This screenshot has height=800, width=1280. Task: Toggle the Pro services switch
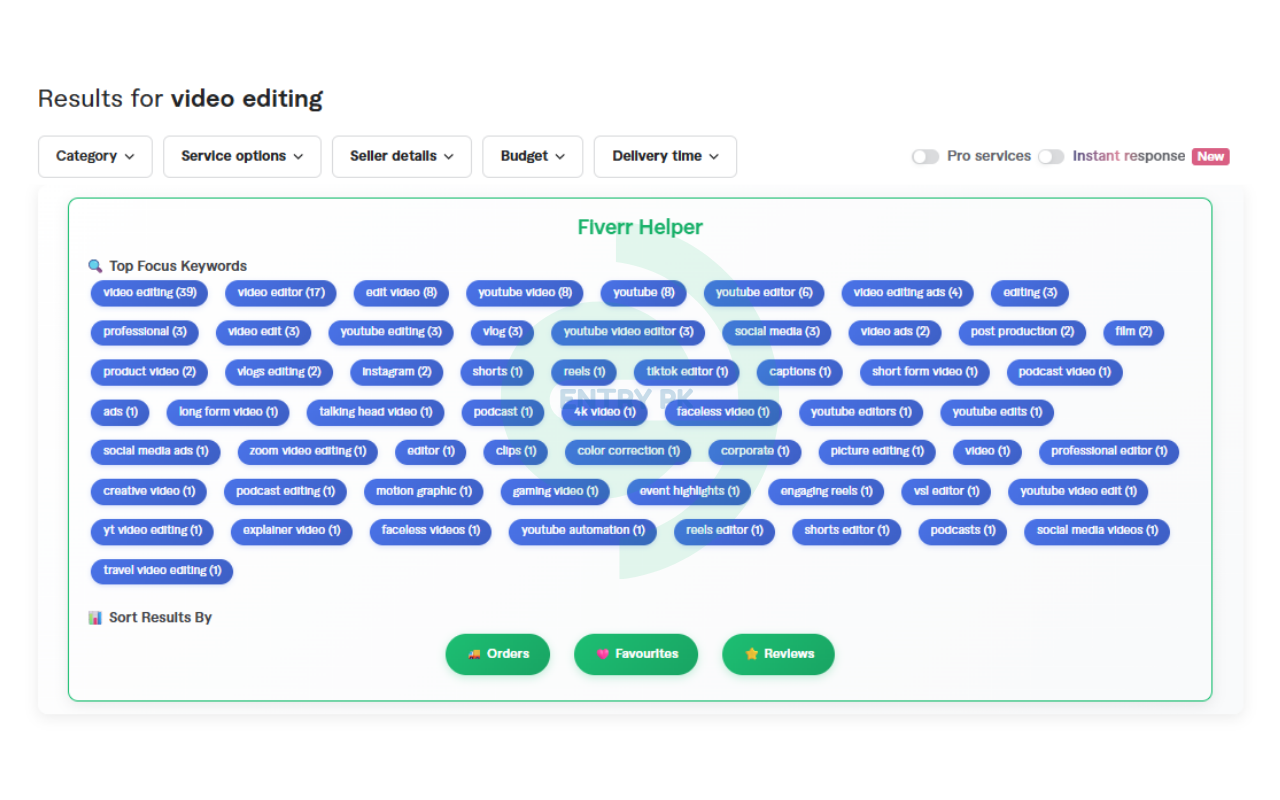pyautogui.click(x=925, y=157)
